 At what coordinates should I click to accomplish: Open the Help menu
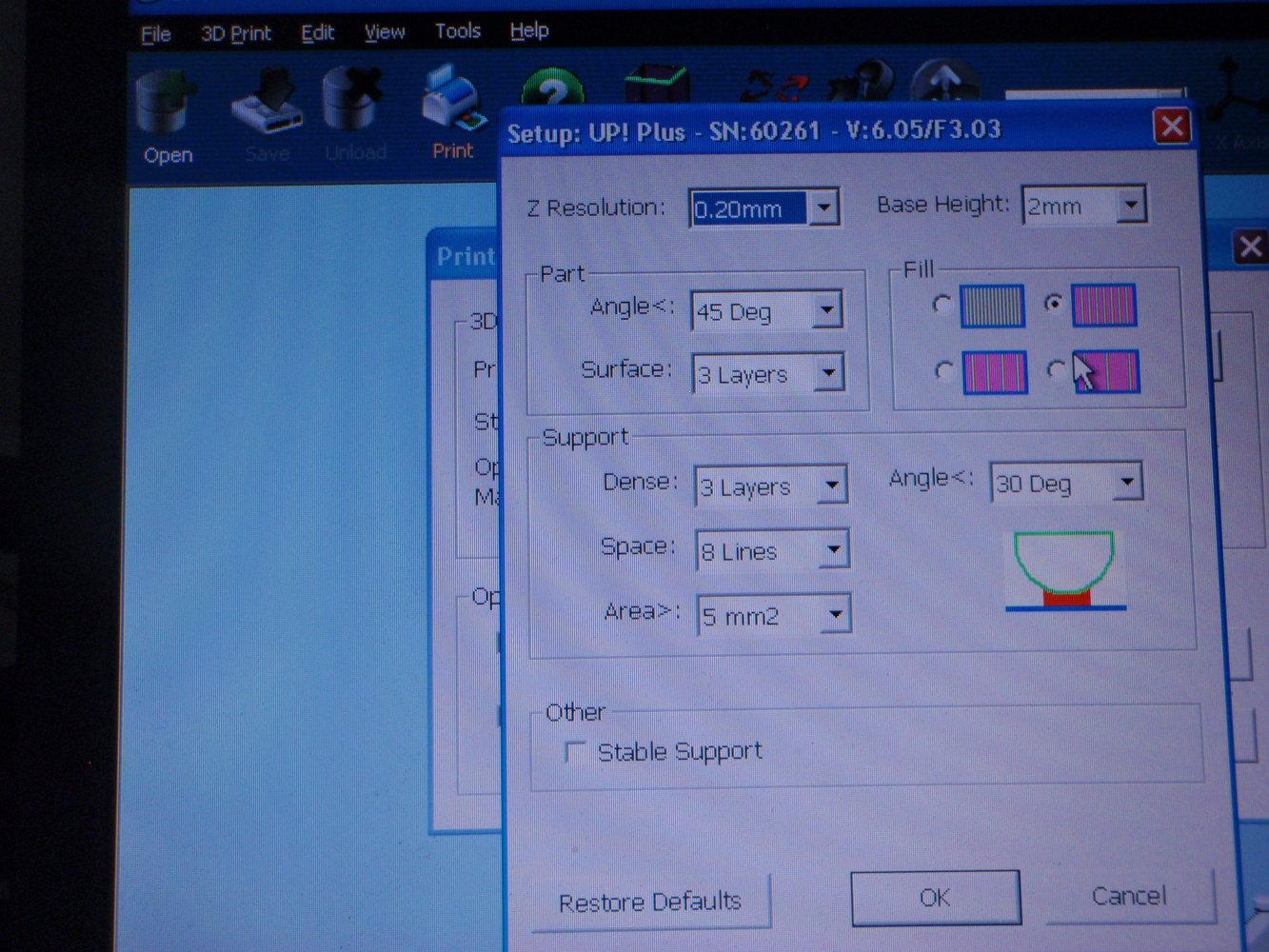pos(529,30)
